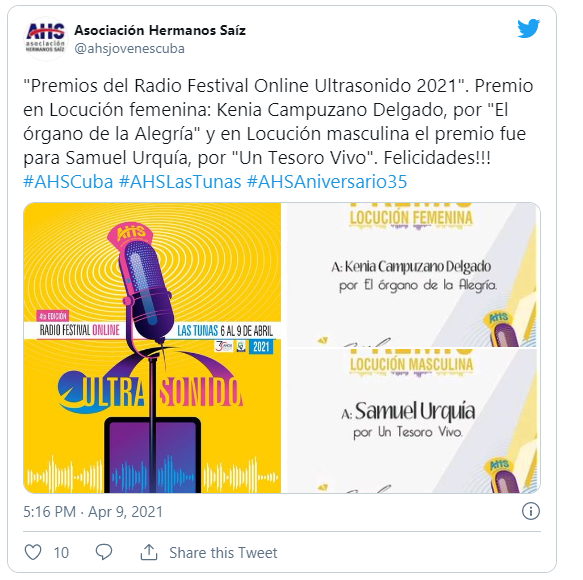Click the like count of 10
The width and height of the screenshot is (583, 580).
pyautogui.click(x=61, y=553)
